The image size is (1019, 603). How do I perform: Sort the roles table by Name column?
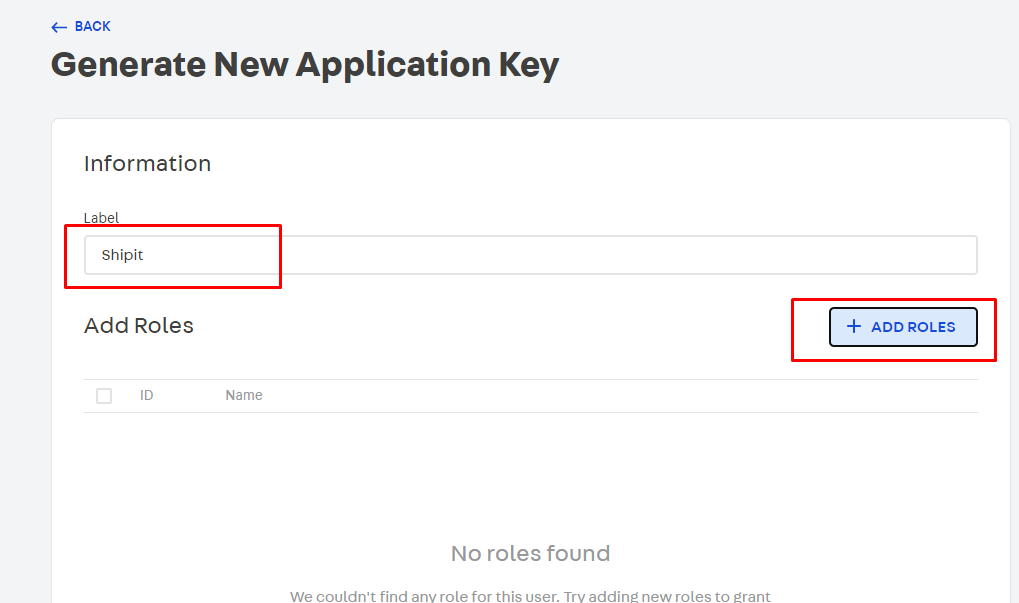pyautogui.click(x=244, y=395)
